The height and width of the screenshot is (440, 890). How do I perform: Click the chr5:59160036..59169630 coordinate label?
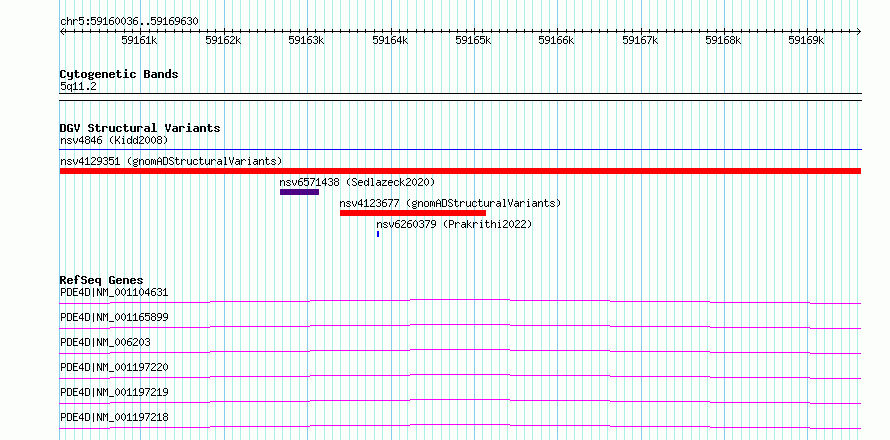[129, 22]
